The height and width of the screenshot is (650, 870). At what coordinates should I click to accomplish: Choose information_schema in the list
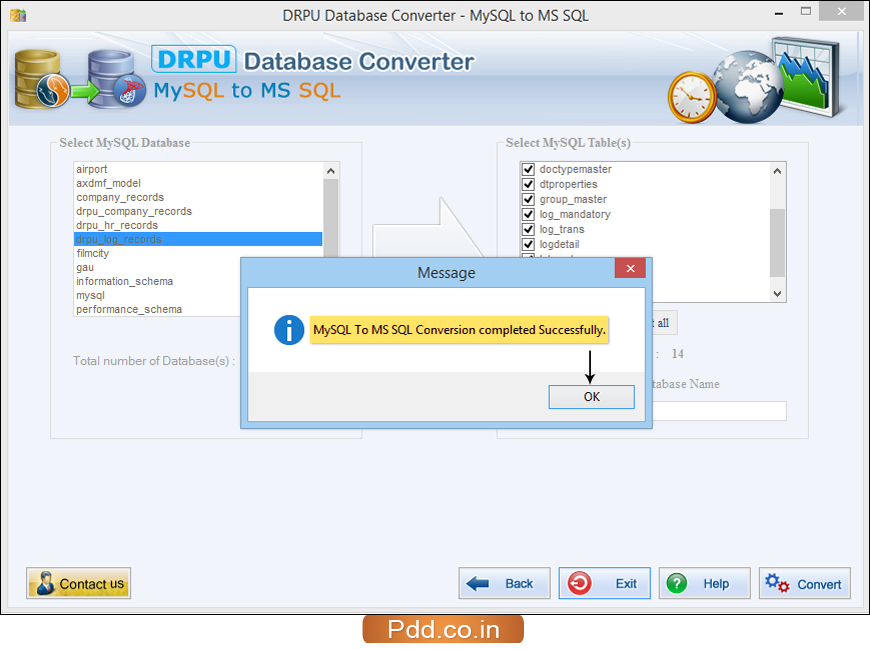(158, 281)
